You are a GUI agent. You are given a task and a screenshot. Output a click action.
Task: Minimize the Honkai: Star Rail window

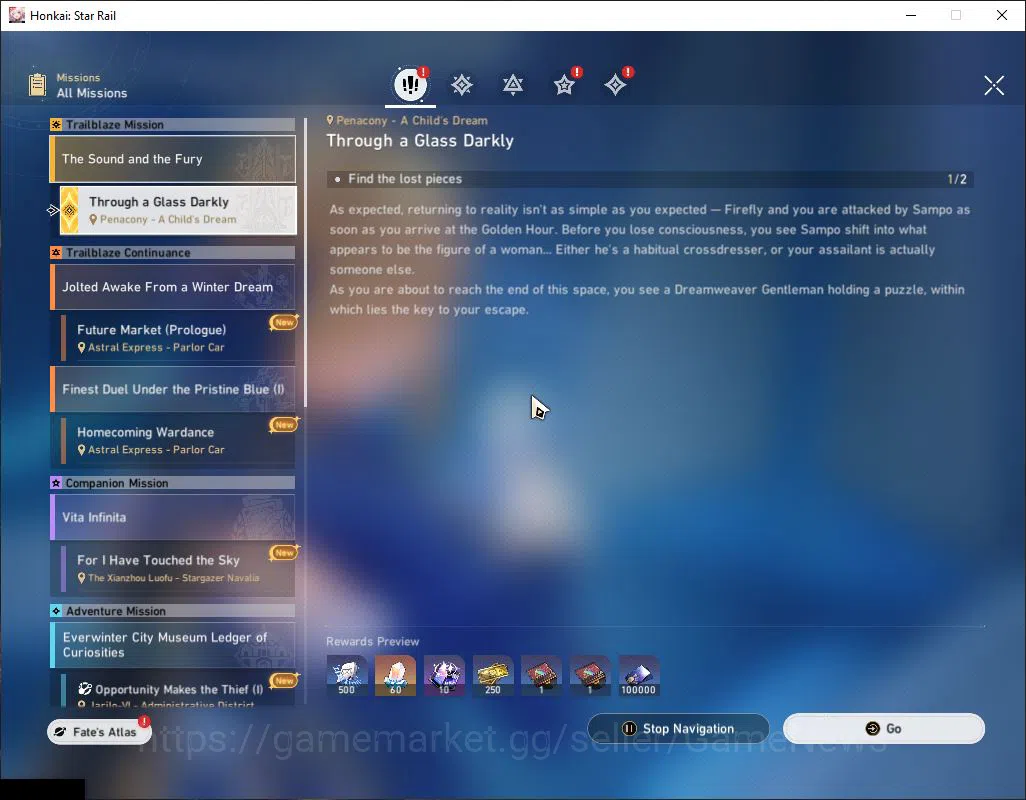pos(911,15)
